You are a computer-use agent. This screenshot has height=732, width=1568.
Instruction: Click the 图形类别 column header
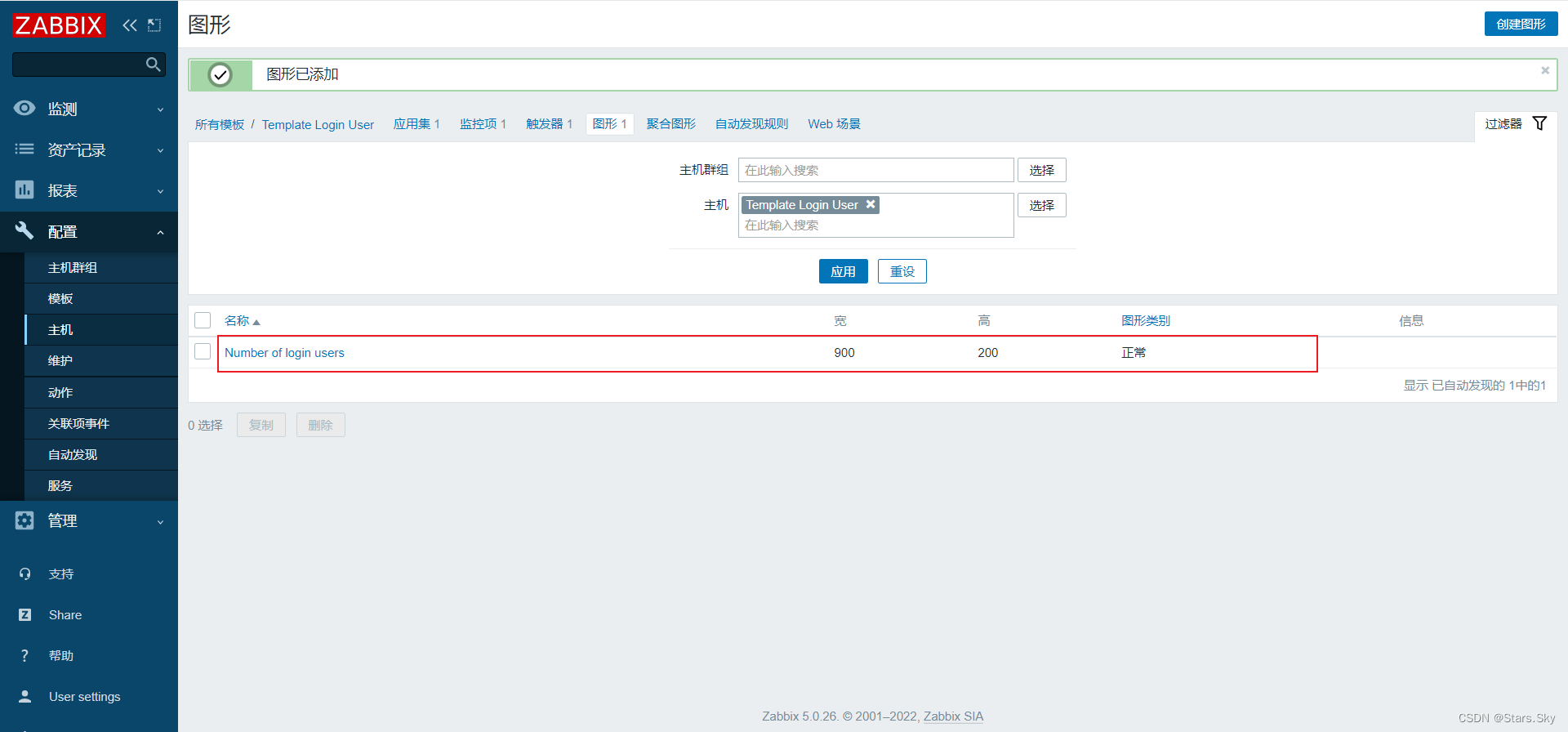point(1145,320)
